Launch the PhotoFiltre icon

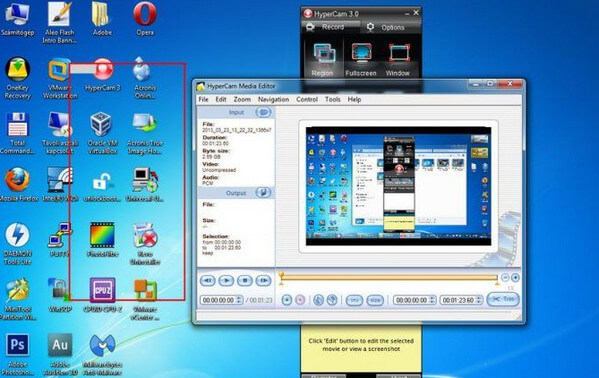pos(102,240)
